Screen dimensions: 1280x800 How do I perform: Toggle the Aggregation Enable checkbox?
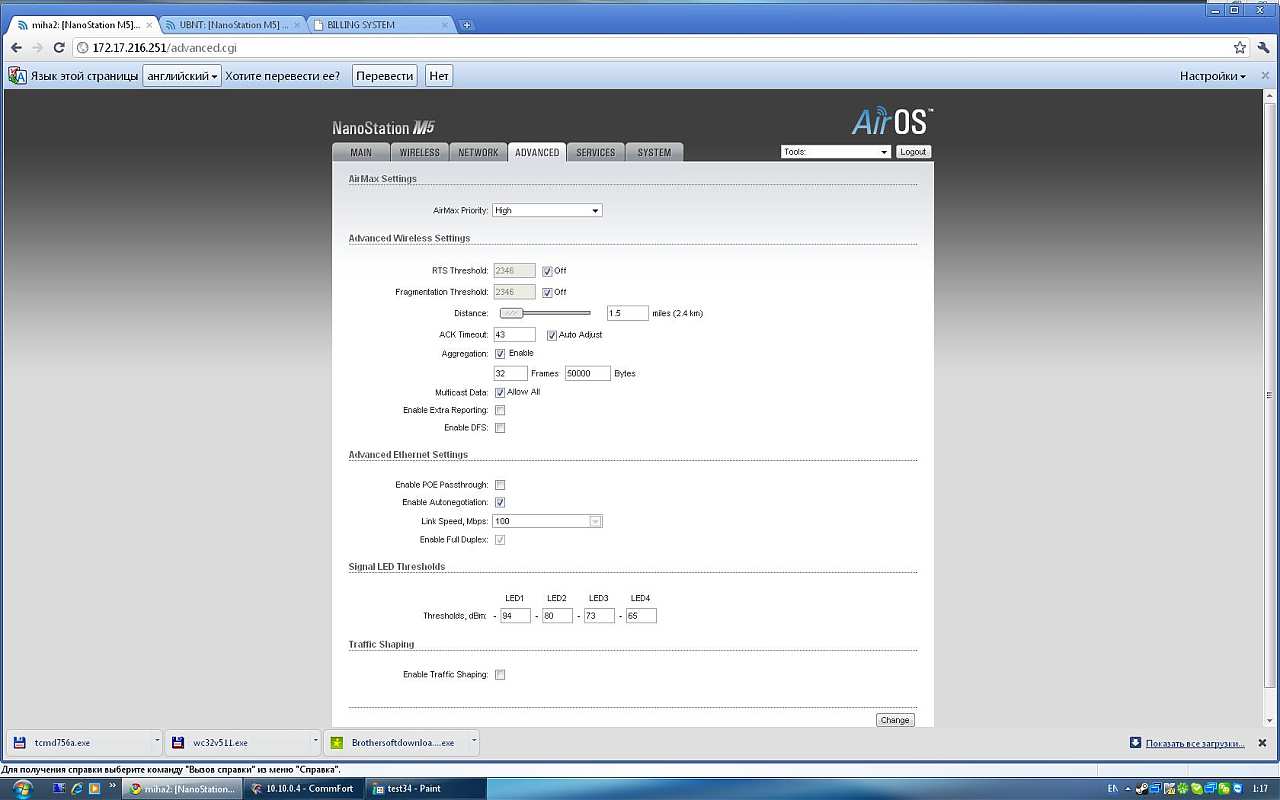[500, 354]
